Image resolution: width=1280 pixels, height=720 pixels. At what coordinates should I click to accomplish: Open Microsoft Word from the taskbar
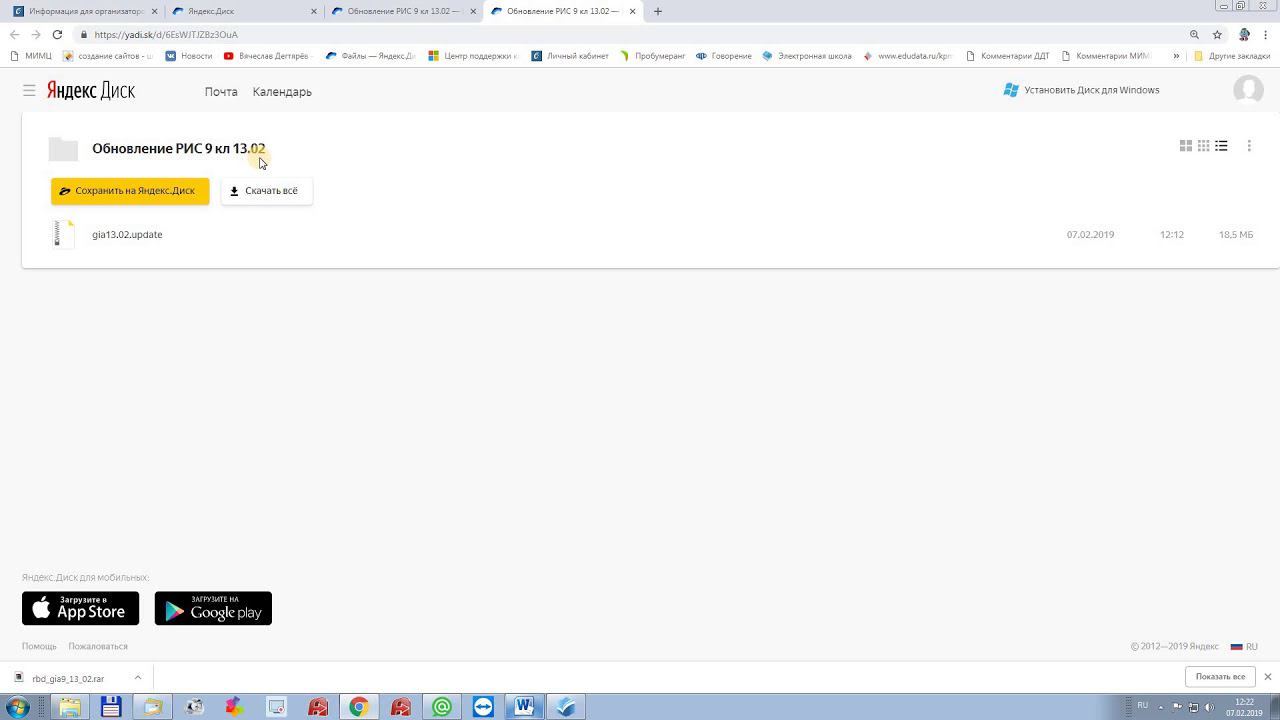coord(524,707)
